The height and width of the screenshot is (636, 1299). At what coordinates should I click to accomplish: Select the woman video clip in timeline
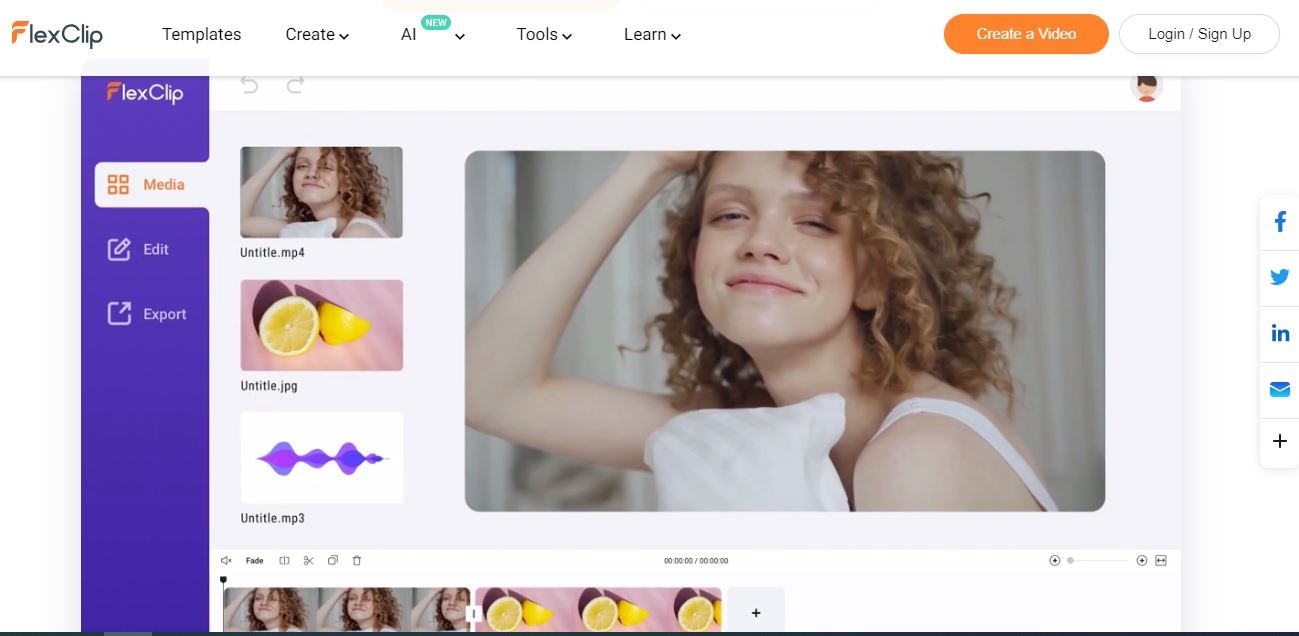click(x=346, y=610)
